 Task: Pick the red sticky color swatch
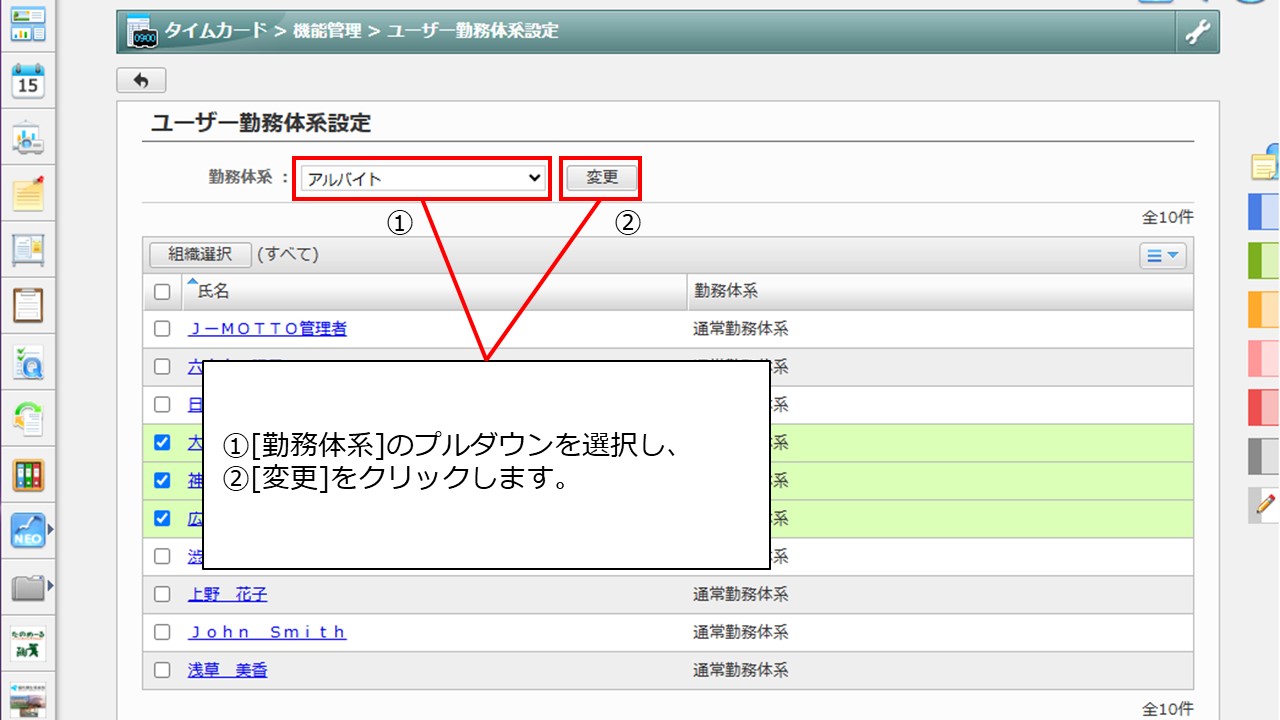pos(1264,407)
